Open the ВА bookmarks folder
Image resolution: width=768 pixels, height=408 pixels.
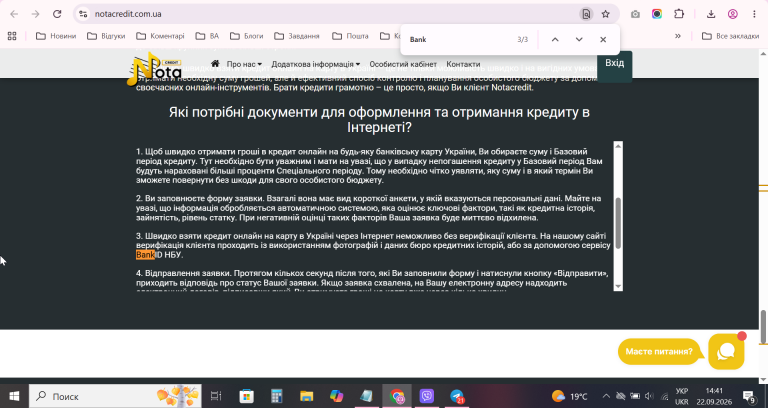click(x=207, y=36)
